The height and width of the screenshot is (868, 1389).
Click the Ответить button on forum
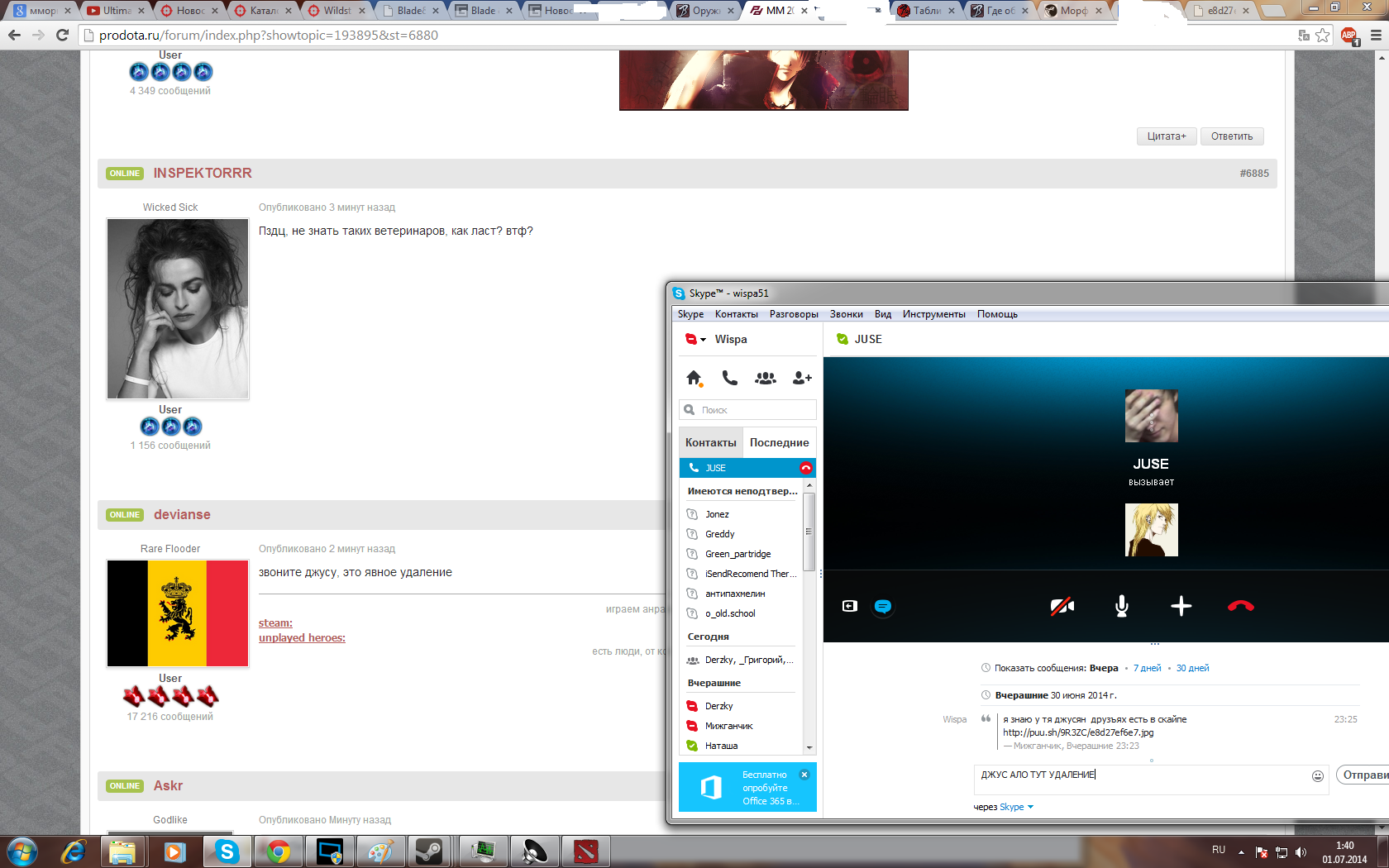1232,136
